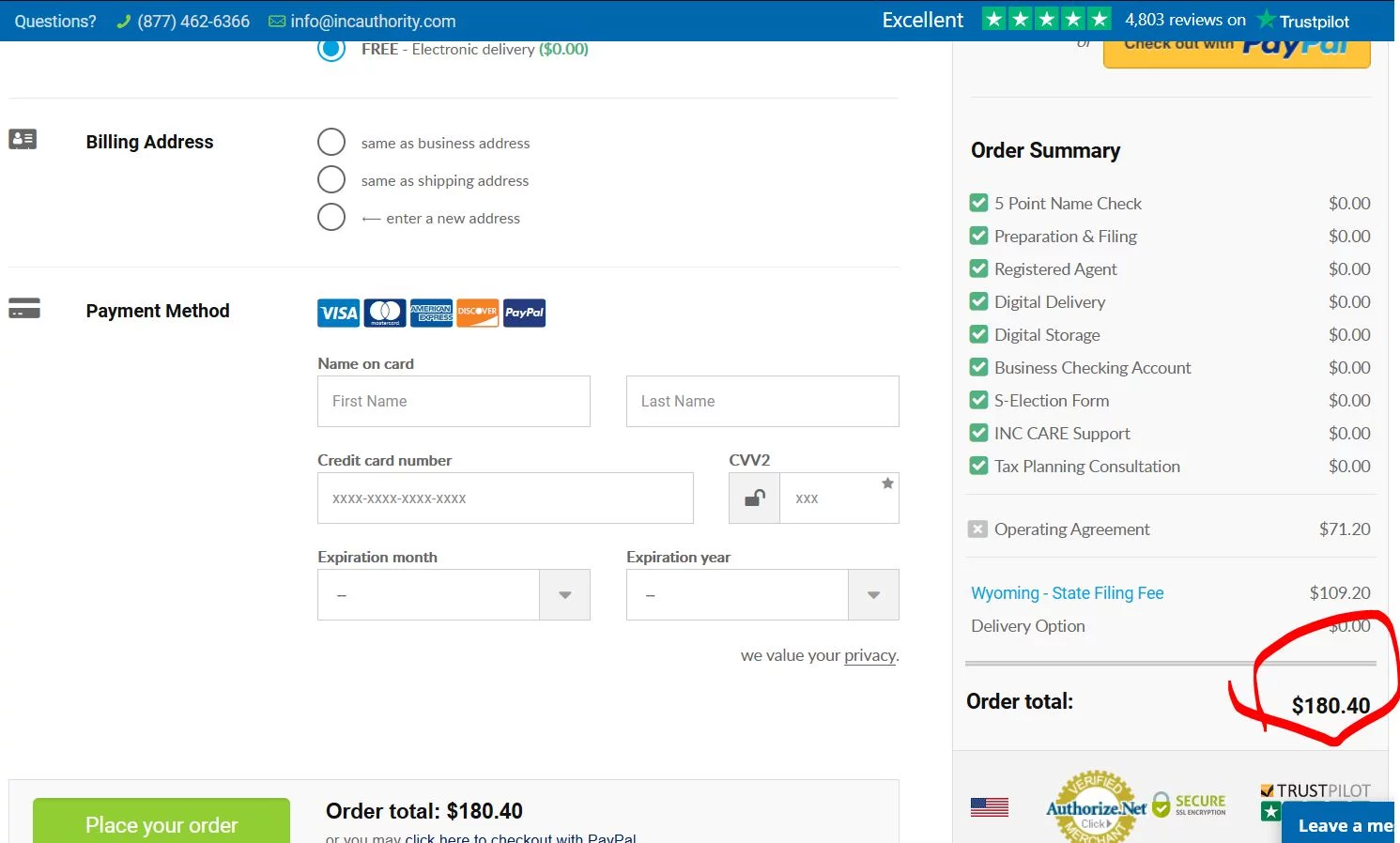Open the Expiration month dropdown

(454, 595)
